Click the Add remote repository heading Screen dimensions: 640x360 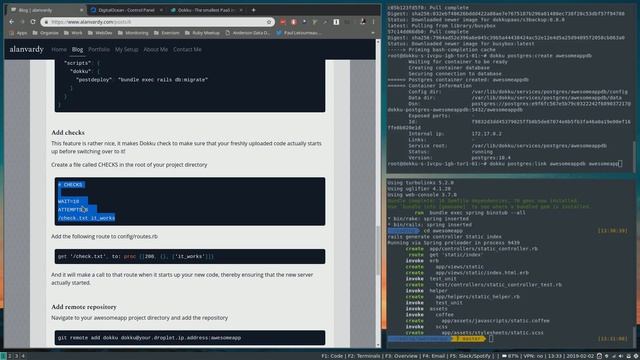84,307
